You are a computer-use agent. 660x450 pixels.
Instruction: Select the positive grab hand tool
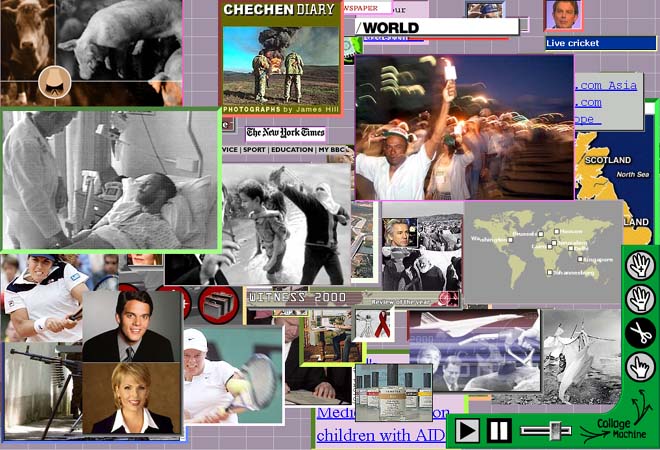(x=640, y=266)
